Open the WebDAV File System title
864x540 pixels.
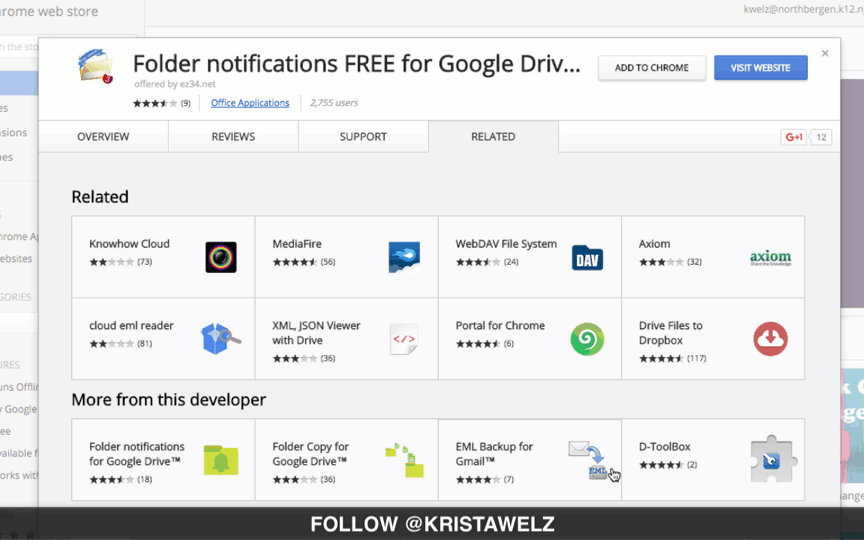tap(506, 244)
